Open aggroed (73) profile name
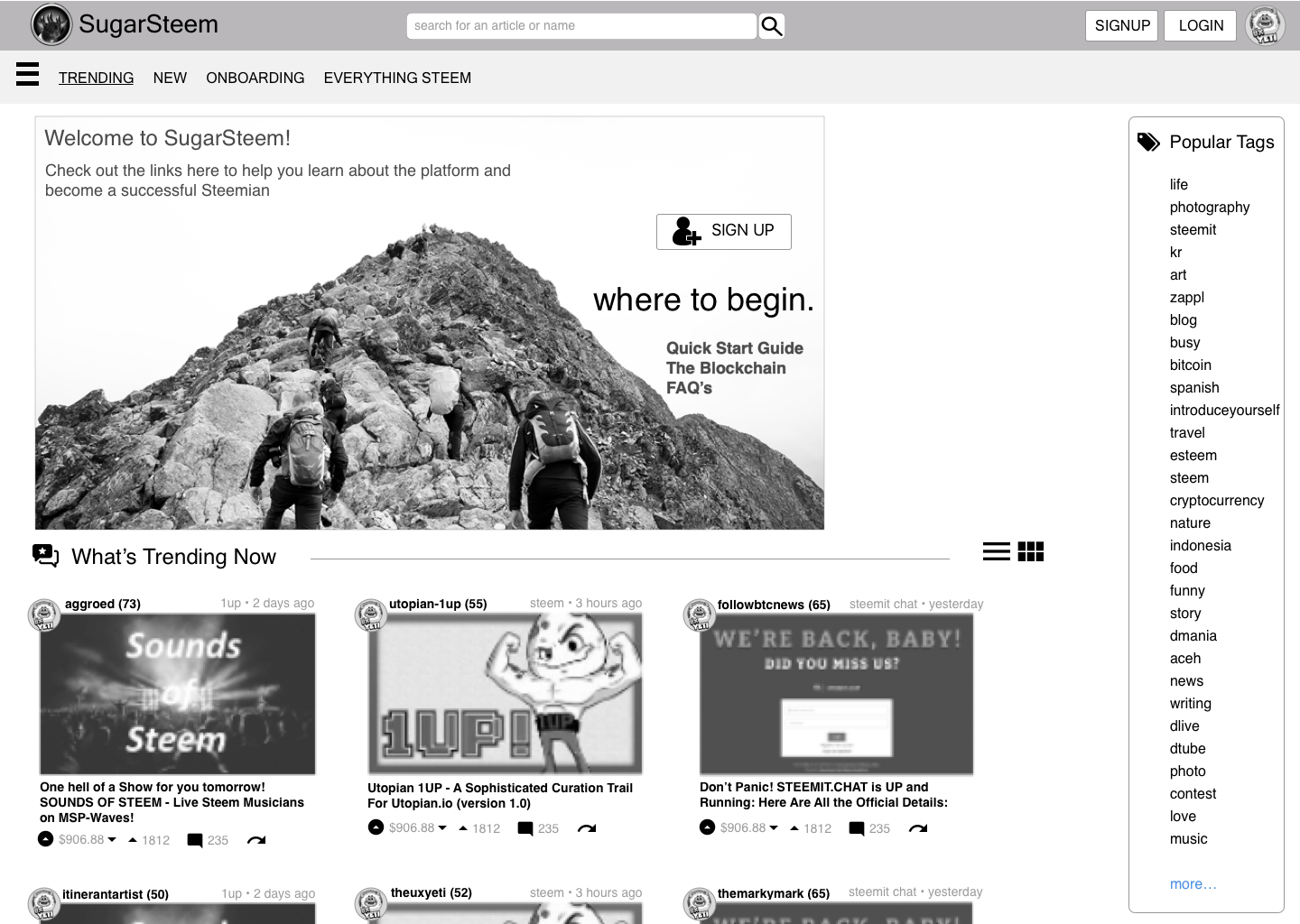The height and width of the screenshot is (924, 1300). (x=103, y=604)
